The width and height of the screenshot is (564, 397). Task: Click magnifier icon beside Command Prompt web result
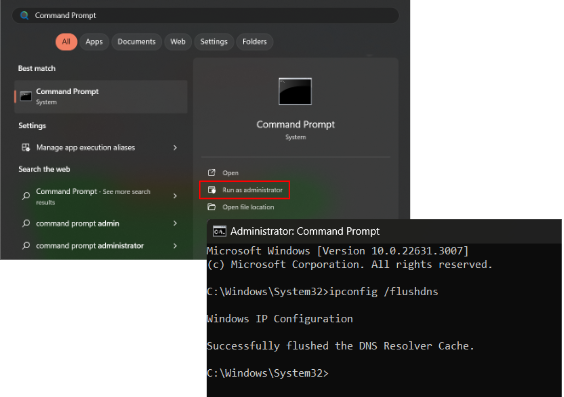tap(26, 196)
